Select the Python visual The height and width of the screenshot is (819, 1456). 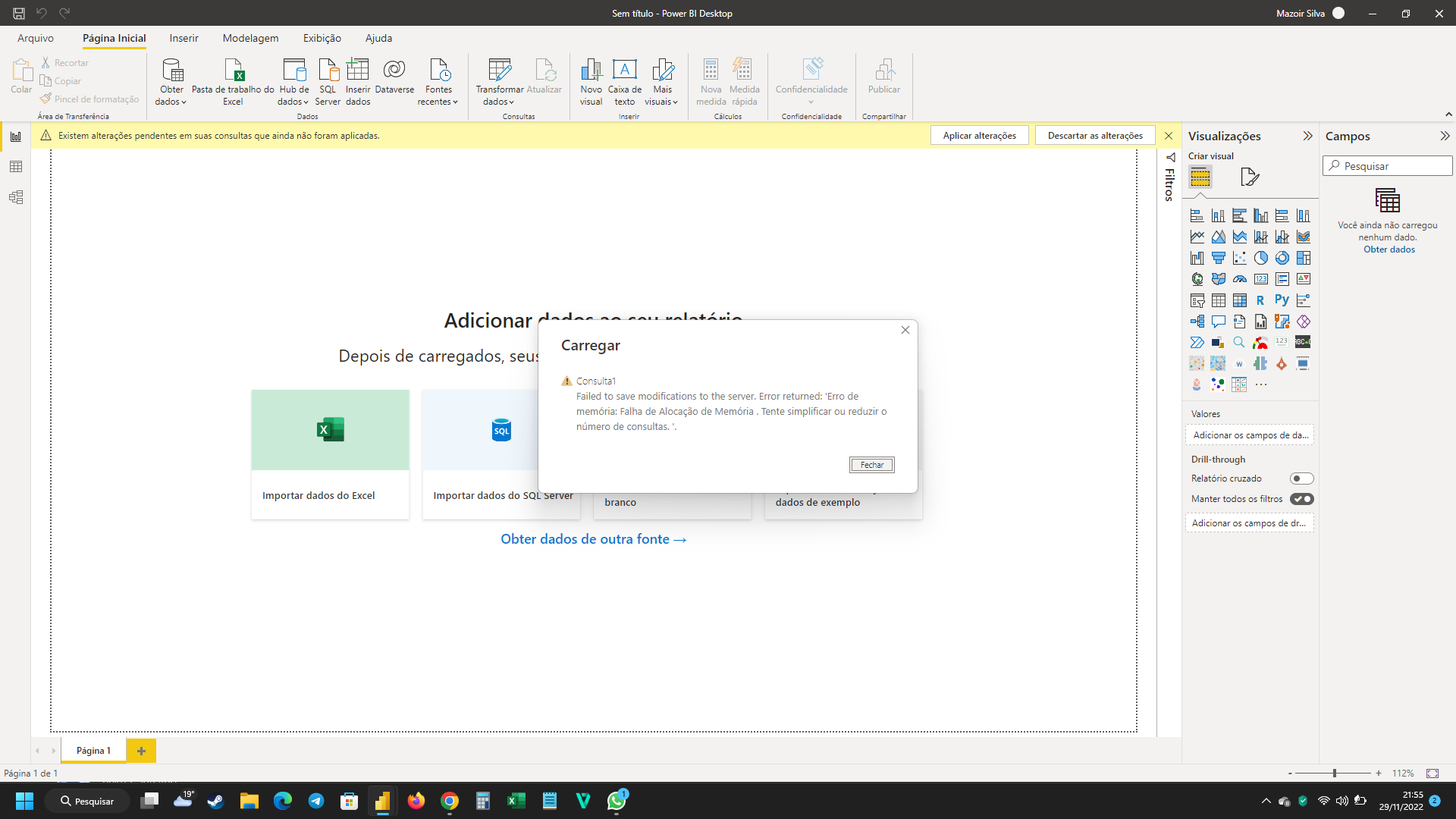[1282, 301]
